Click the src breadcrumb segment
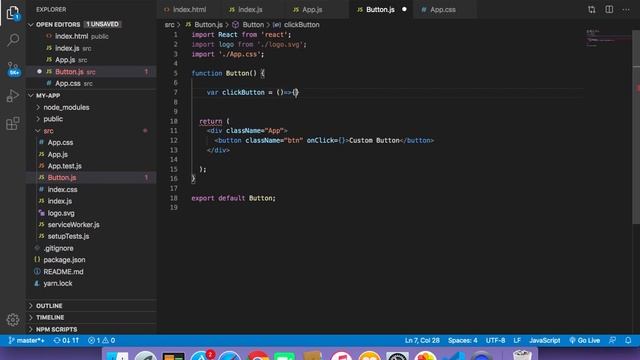The image size is (640, 360). [x=169, y=25]
